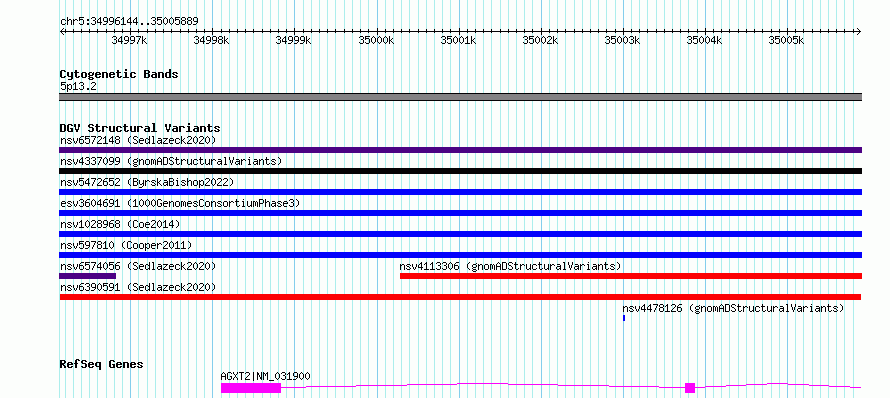Screen dimensions: 890x398
Task: Click the nsv6572148 (Sedlazeck2020) label
Action: pos(138,140)
